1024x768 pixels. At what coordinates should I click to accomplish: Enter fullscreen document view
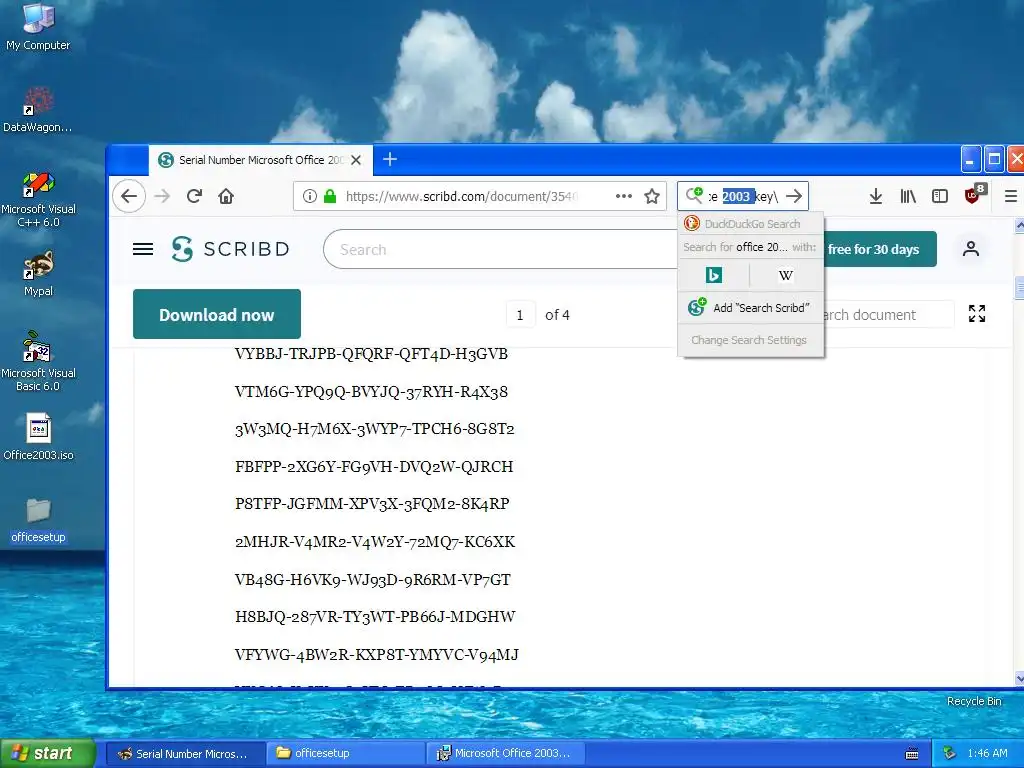(977, 314)
